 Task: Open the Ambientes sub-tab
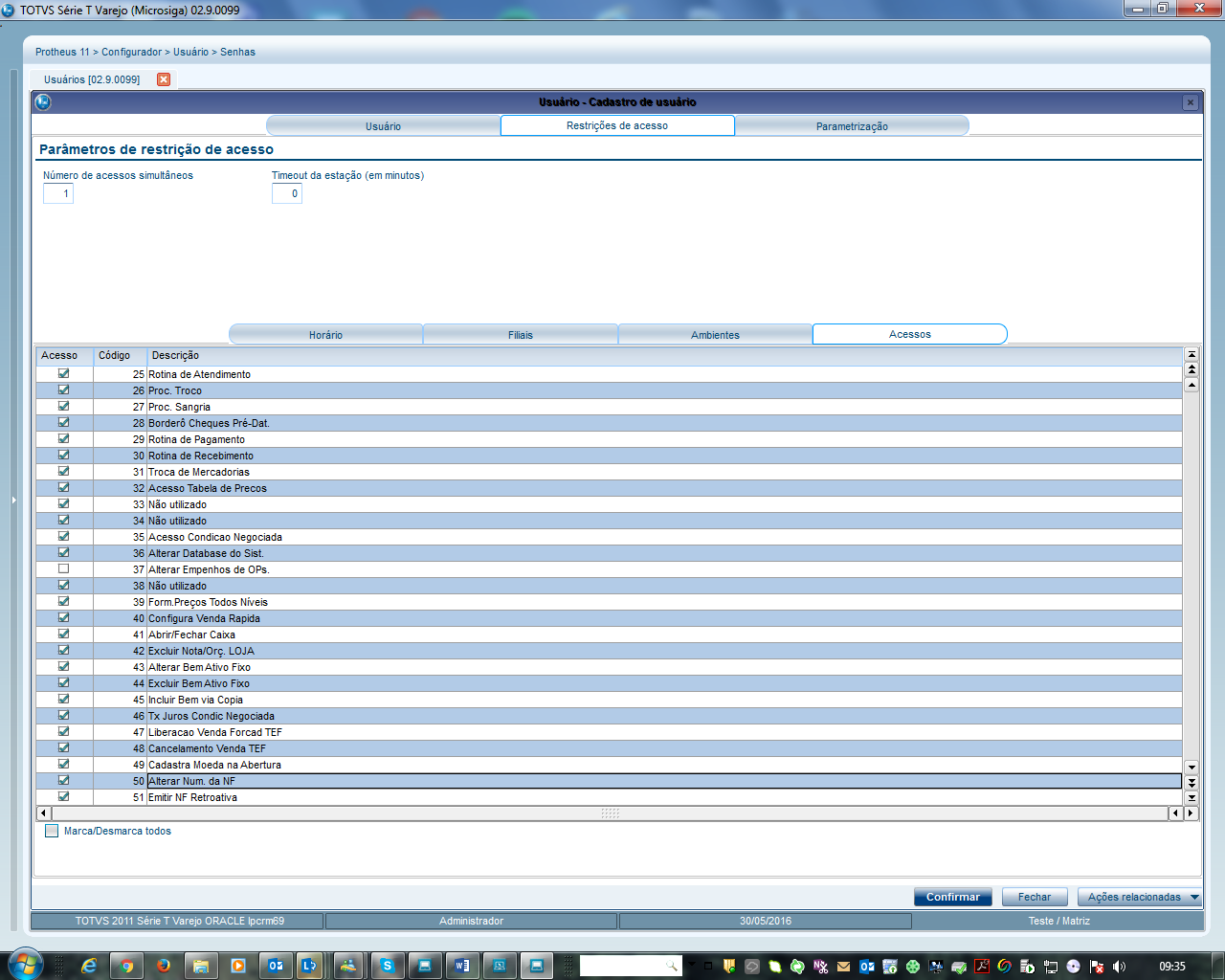(x=715, y=335)
